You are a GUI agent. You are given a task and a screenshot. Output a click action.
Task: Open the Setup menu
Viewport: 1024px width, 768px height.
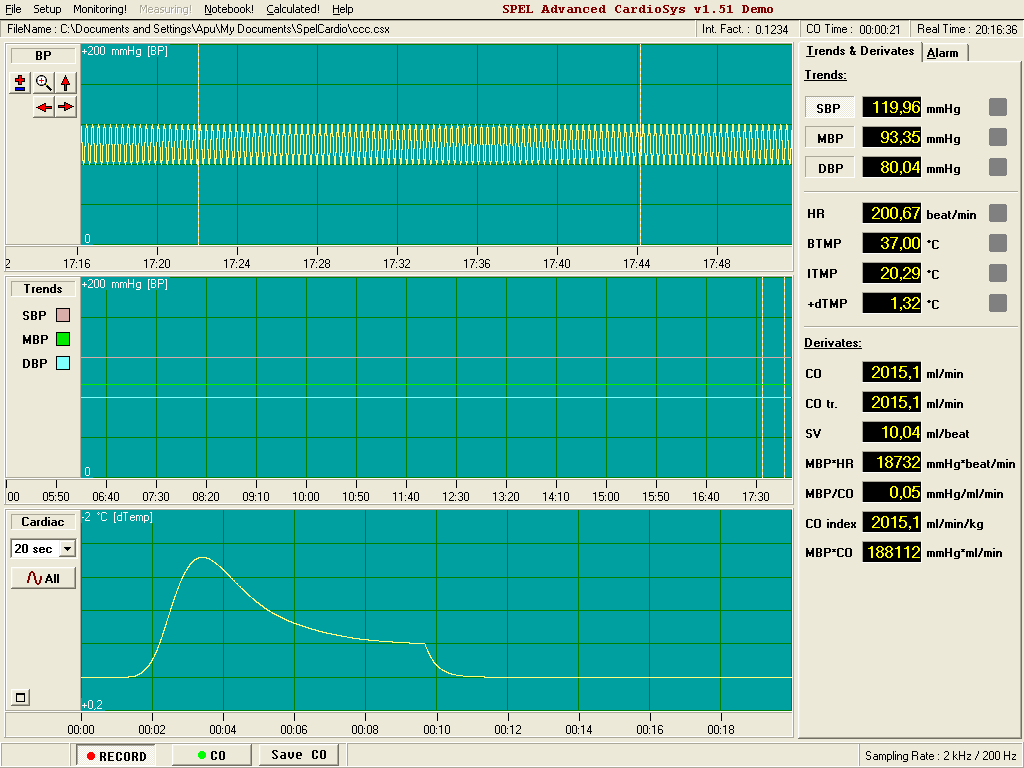tap(47, 9)
